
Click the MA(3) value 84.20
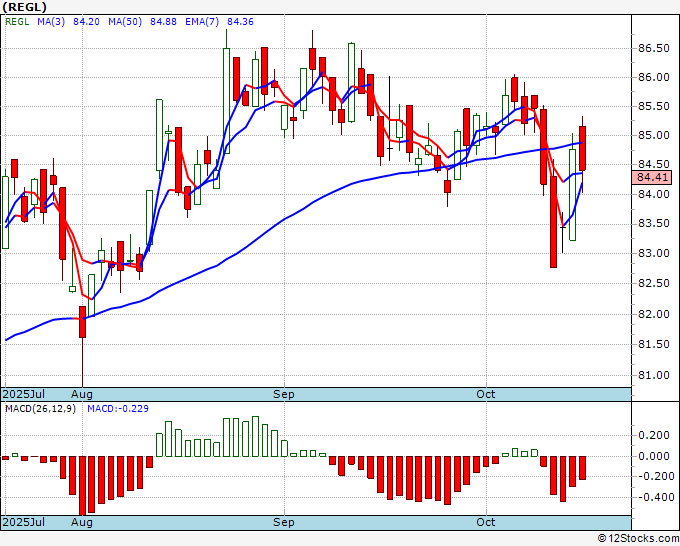(86, 22)
